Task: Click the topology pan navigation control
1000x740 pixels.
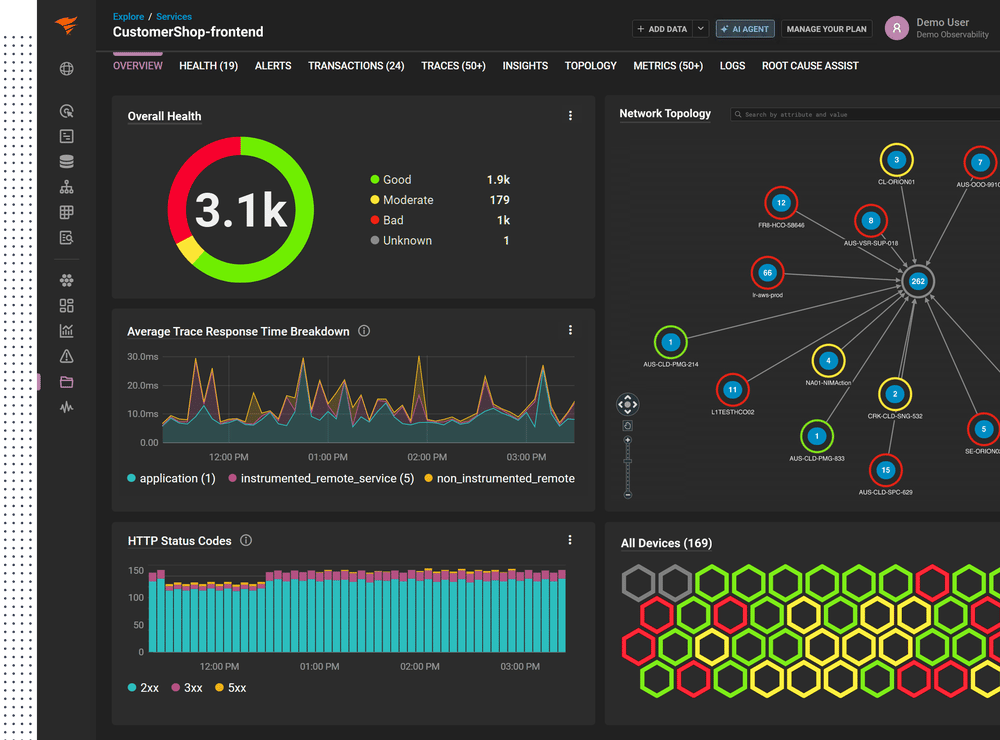Action: click(628, 404)
